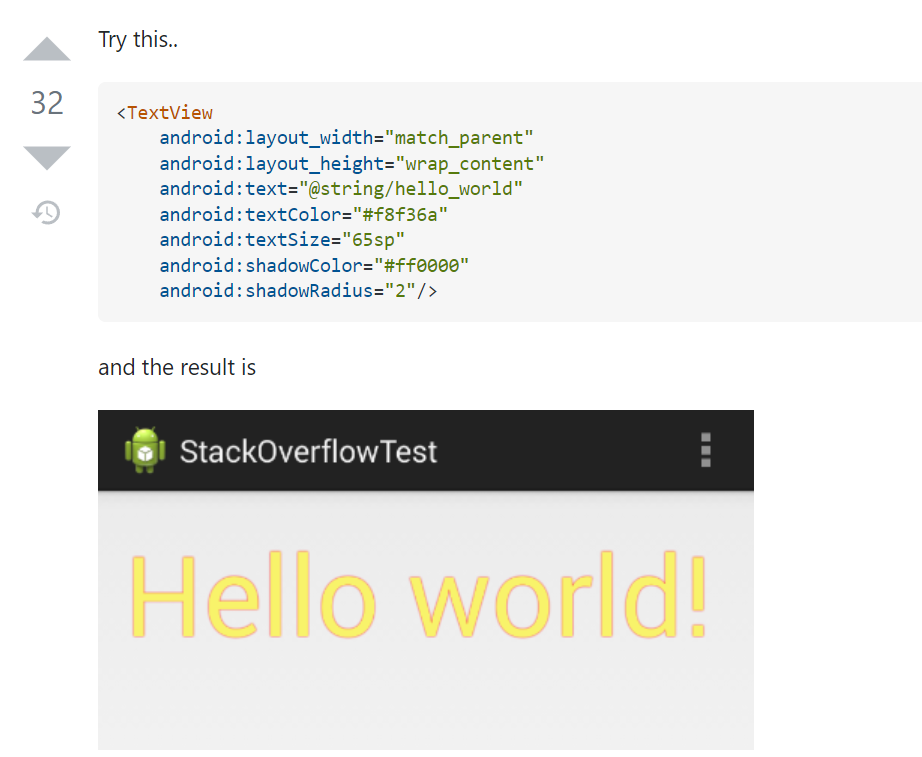Toggle the vote count display showing 32
This screenshot has width=922, height=757.
click(45, 103)
